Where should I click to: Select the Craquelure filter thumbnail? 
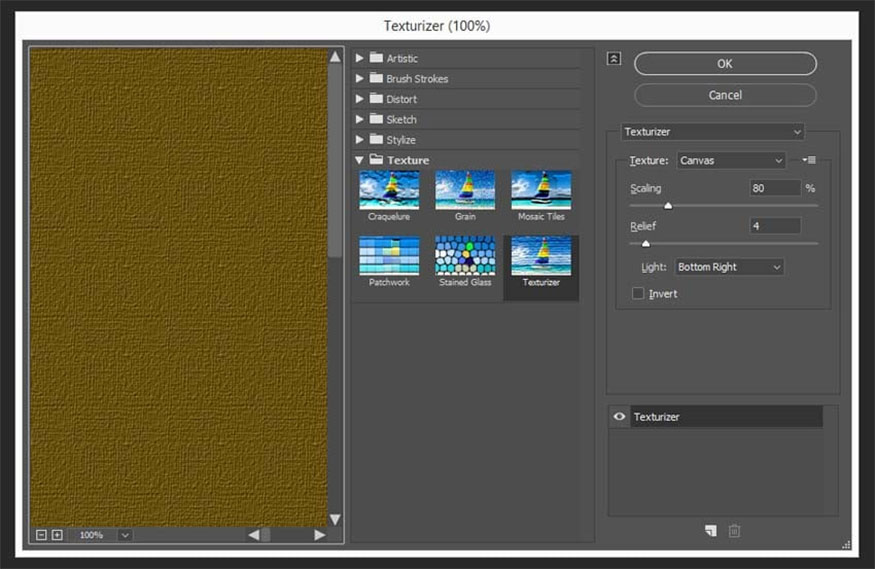tap(388, 190)
